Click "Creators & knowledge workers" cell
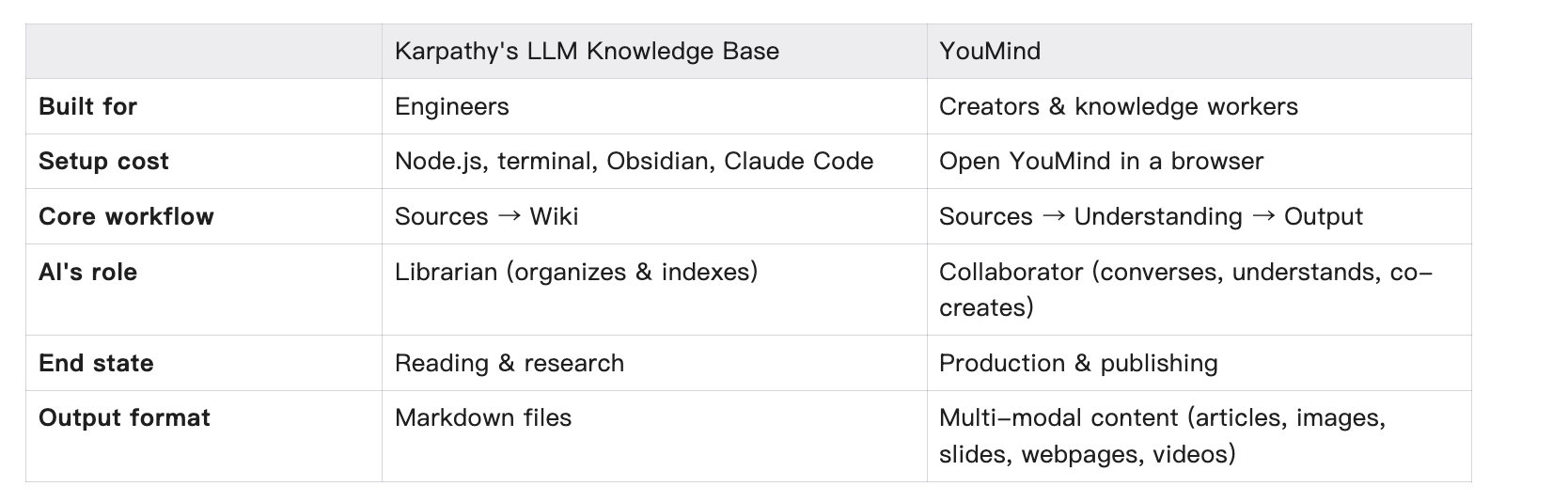The image size is (1568, 502). tap(1118, 106)
